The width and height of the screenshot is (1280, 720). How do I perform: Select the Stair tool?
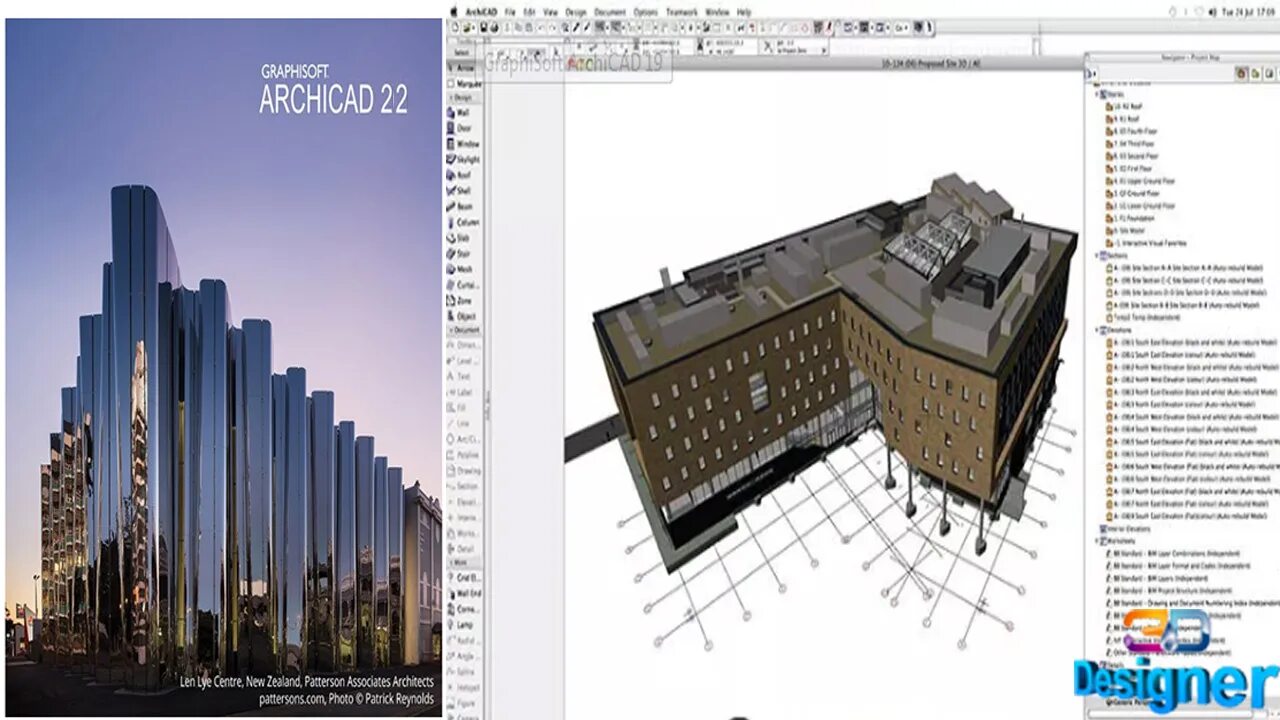click(x=465, y=253)
